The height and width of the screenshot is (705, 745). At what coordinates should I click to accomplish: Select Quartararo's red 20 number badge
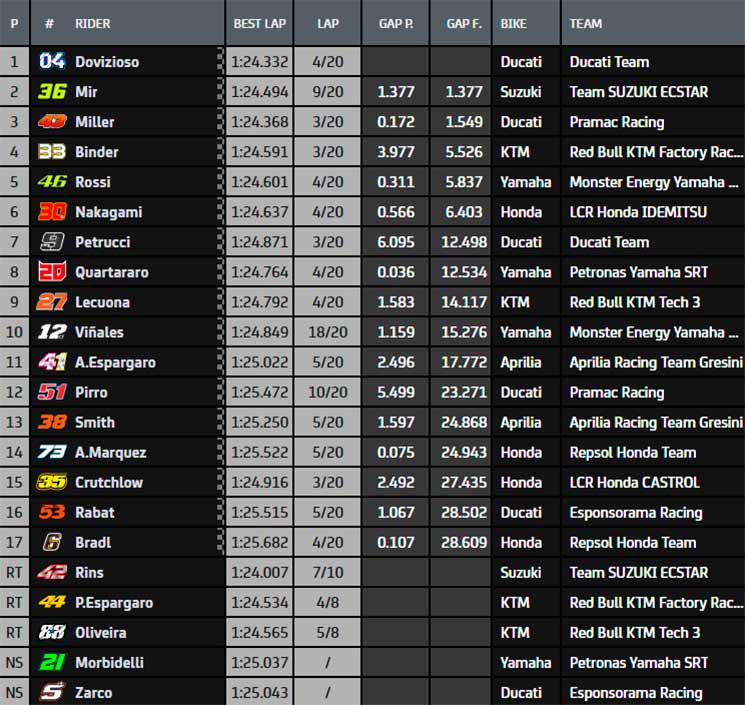[52, 272]
